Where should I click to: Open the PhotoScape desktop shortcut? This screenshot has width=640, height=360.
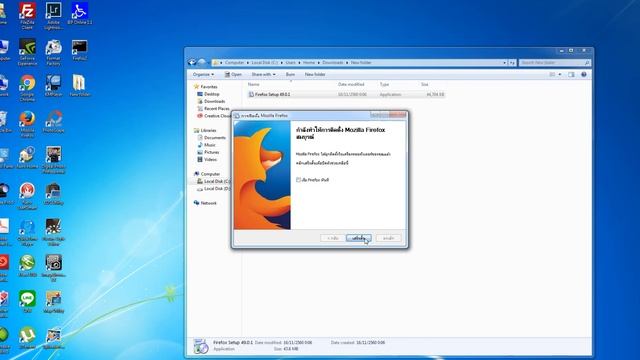click(x=53, y=121)
